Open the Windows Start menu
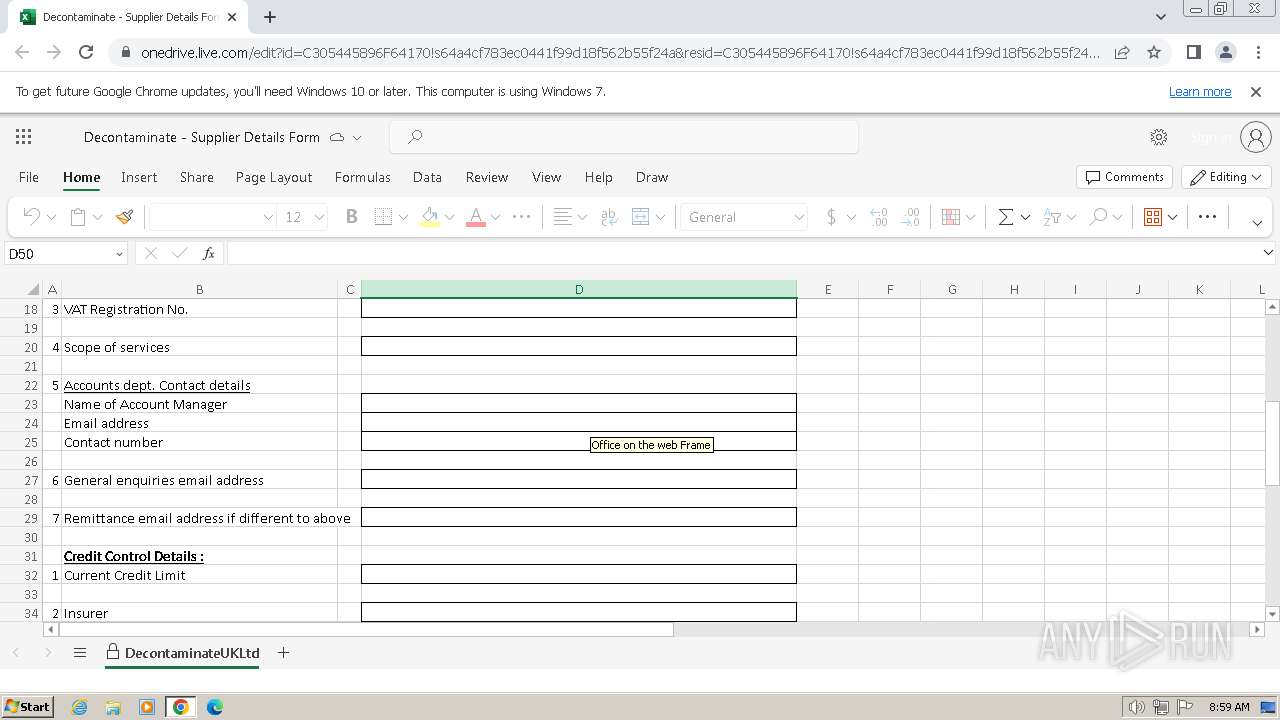The image size is (1280, 720). [27, 706]
